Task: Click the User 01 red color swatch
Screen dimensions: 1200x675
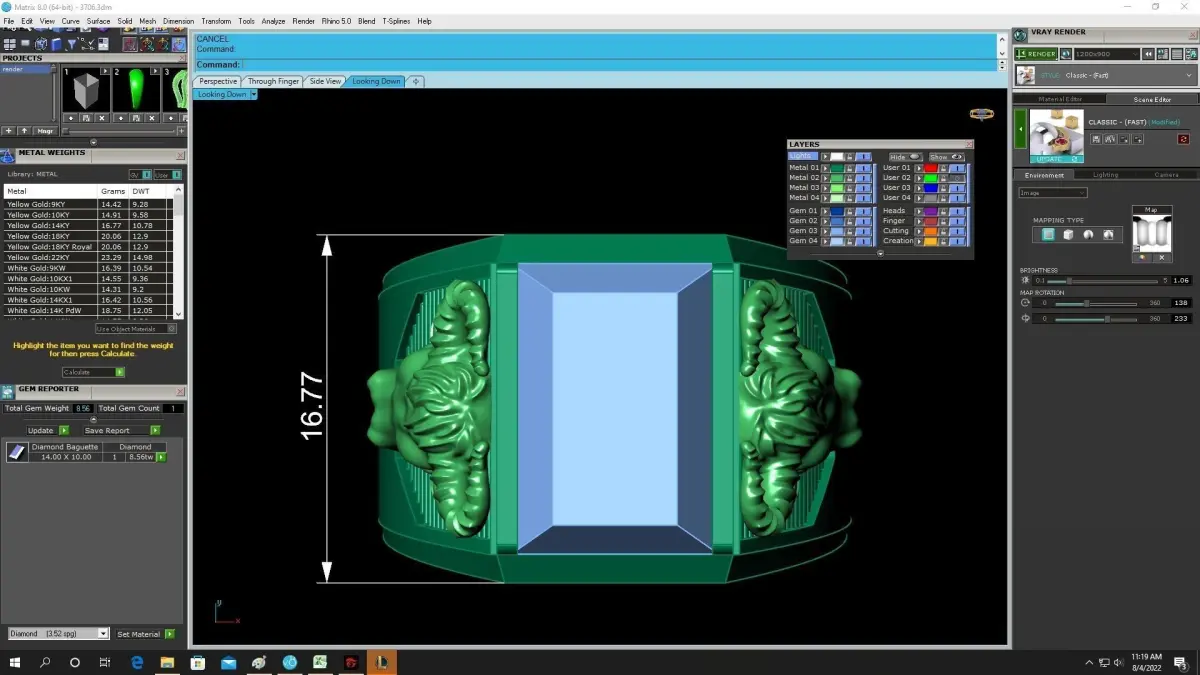Action: pos(931,168)
